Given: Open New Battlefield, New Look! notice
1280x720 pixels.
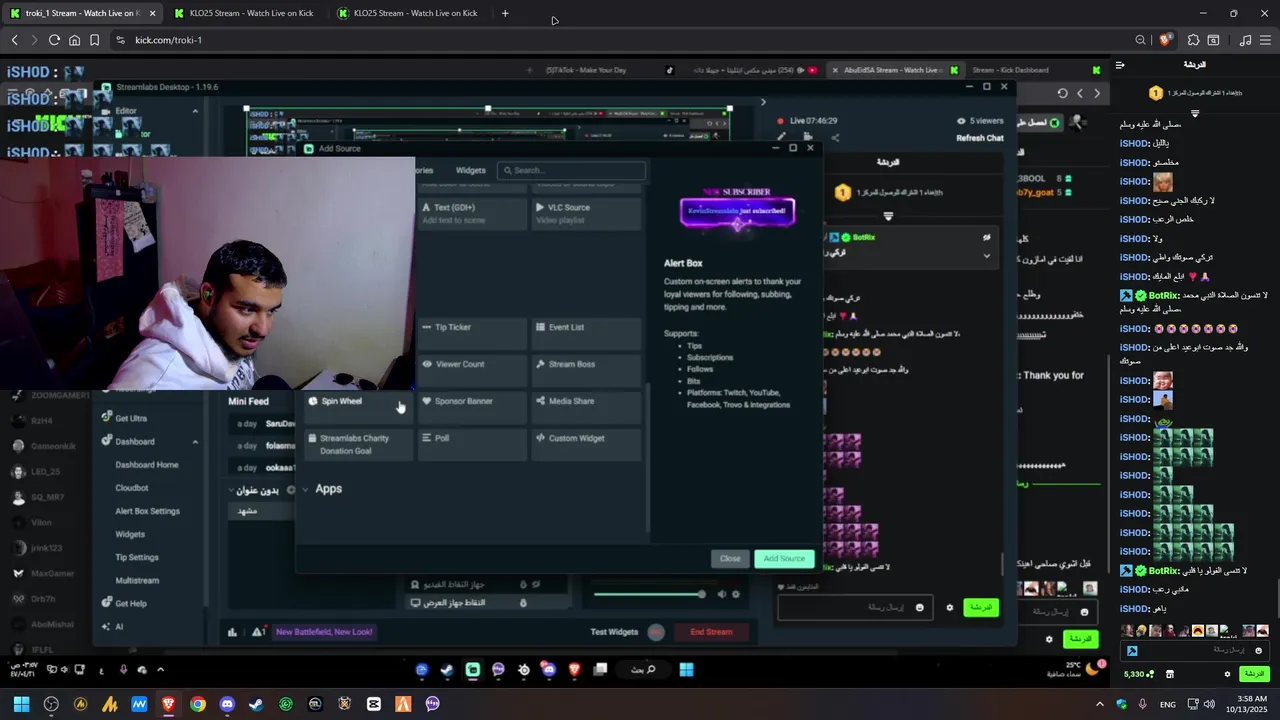Looking at the screenshot, I should (324, 632).
